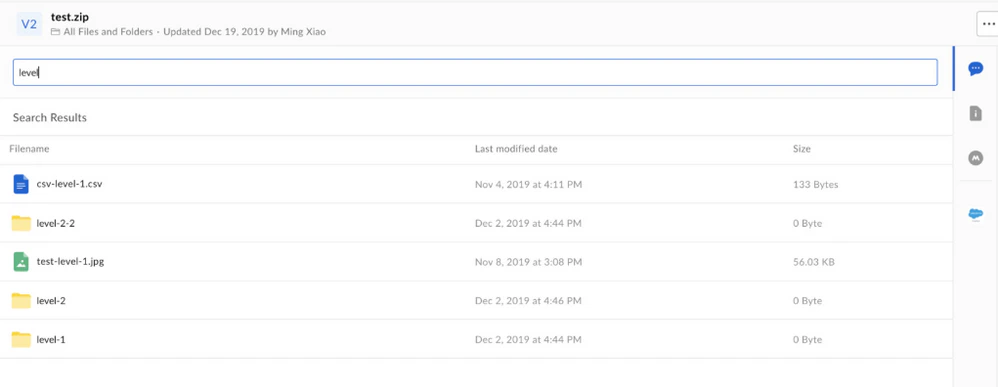Sort by Filename column header
The image size is (998, 387).
coord(29,149)
